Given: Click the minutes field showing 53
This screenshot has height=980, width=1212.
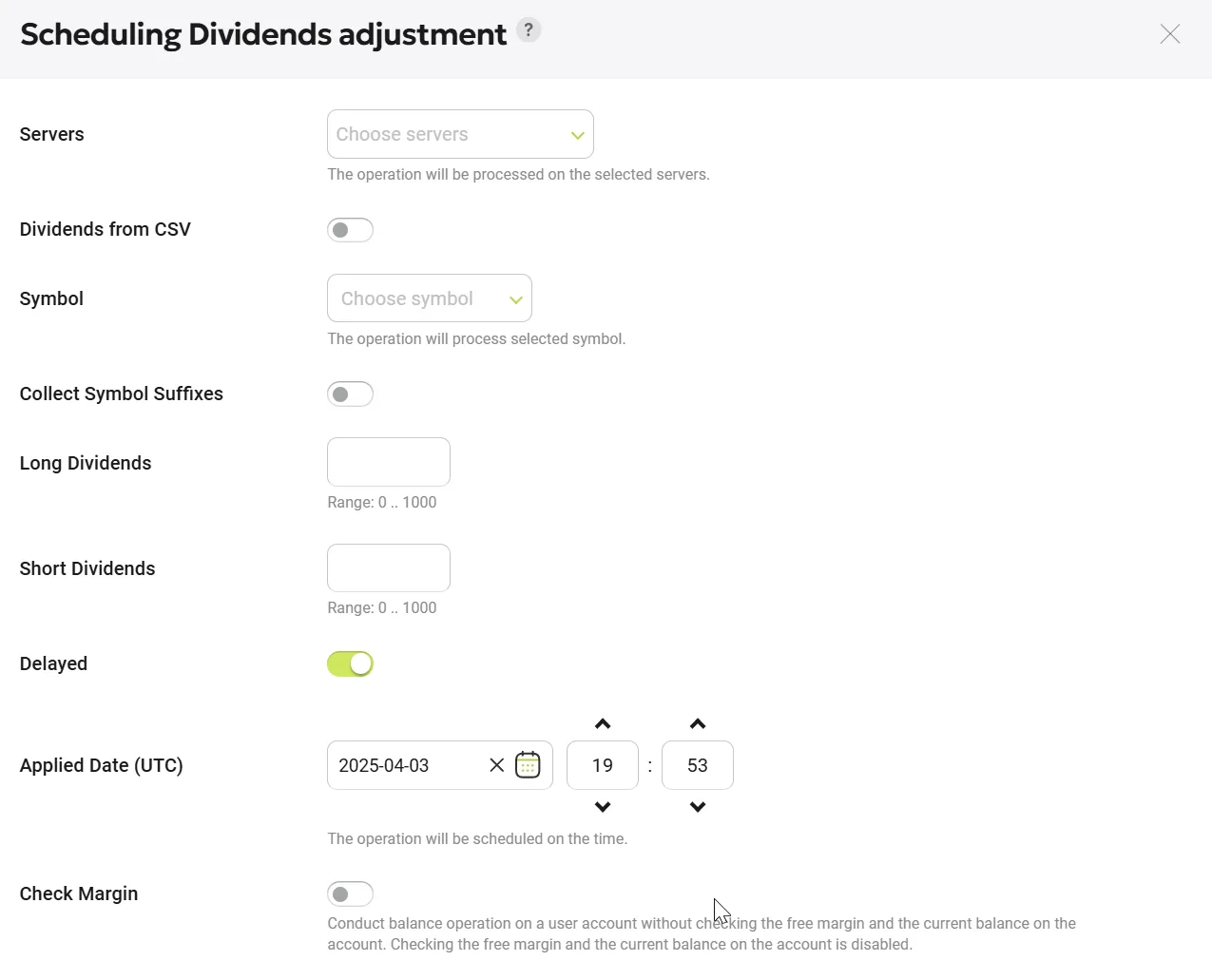Looking at the screenshot, I should pos(698,765).
